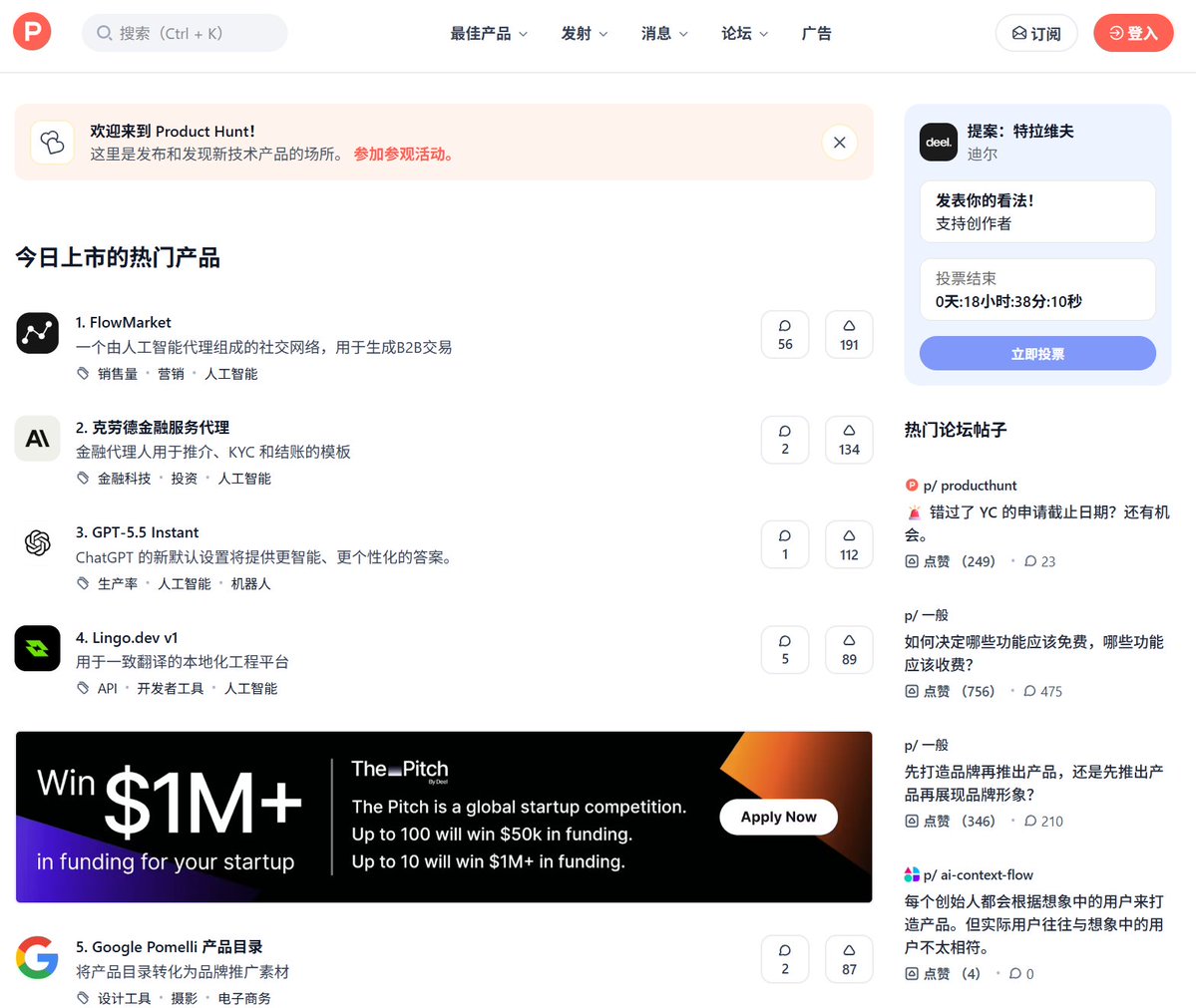The height and width of the screenshot is (1008, 1196).
Task: Click the 销售量 tag under FlowMarket
Action: (x=118, y=374)
